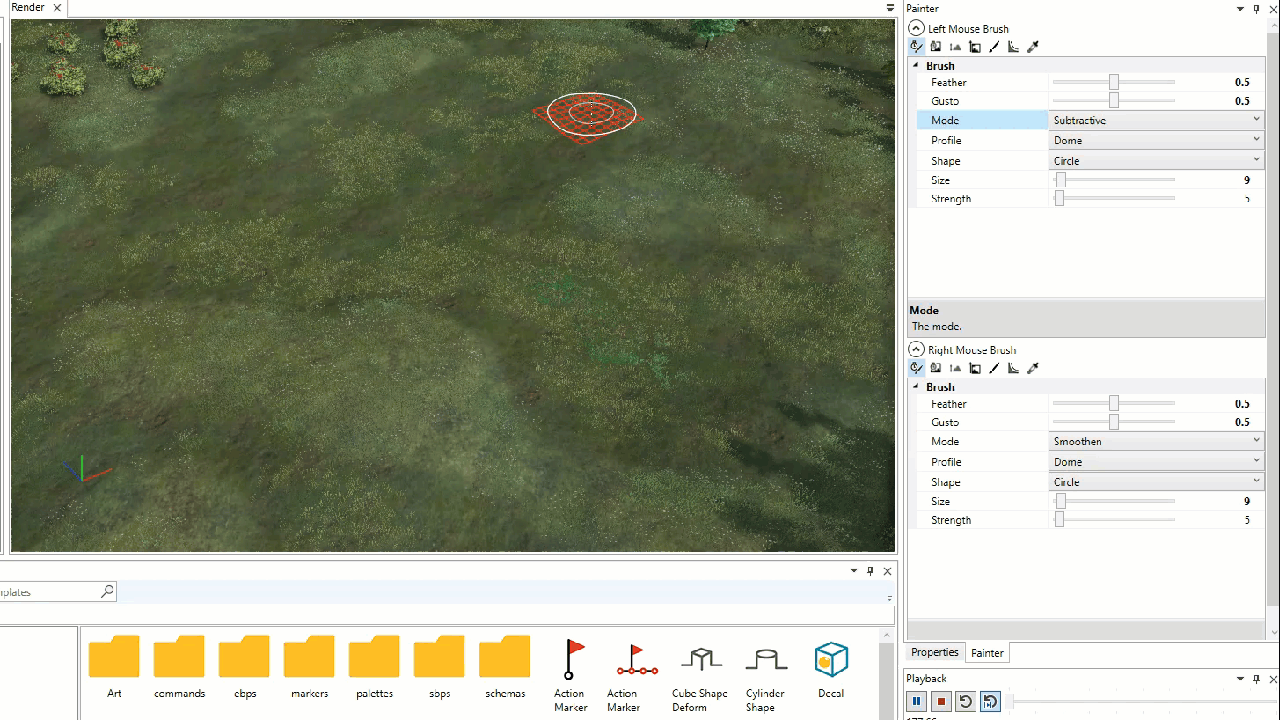Open the left brush Shape dropdown
Screen dimensions: 1280x720
[x=1156, y=161]
